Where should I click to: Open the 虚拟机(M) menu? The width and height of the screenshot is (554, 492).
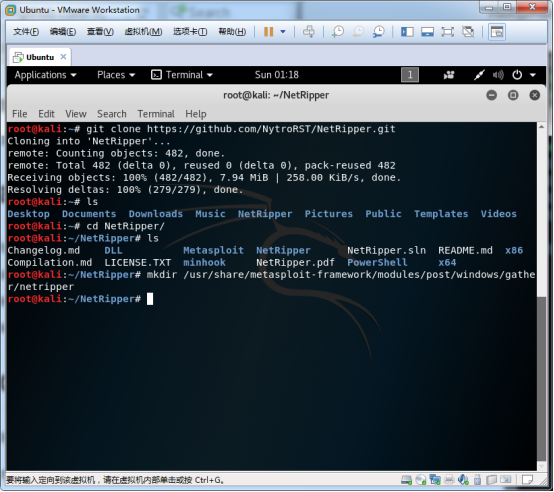point(143,32)
